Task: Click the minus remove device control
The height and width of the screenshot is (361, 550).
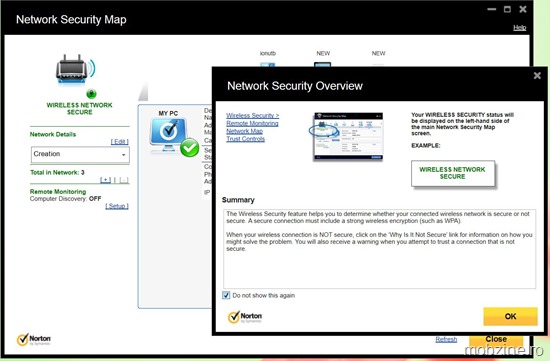Action: 123,180
